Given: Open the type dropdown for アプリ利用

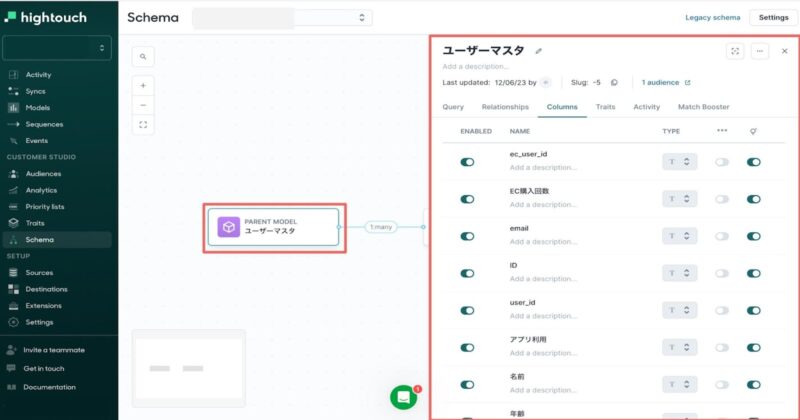Looking at the screenshot, I should pos(680,348).
